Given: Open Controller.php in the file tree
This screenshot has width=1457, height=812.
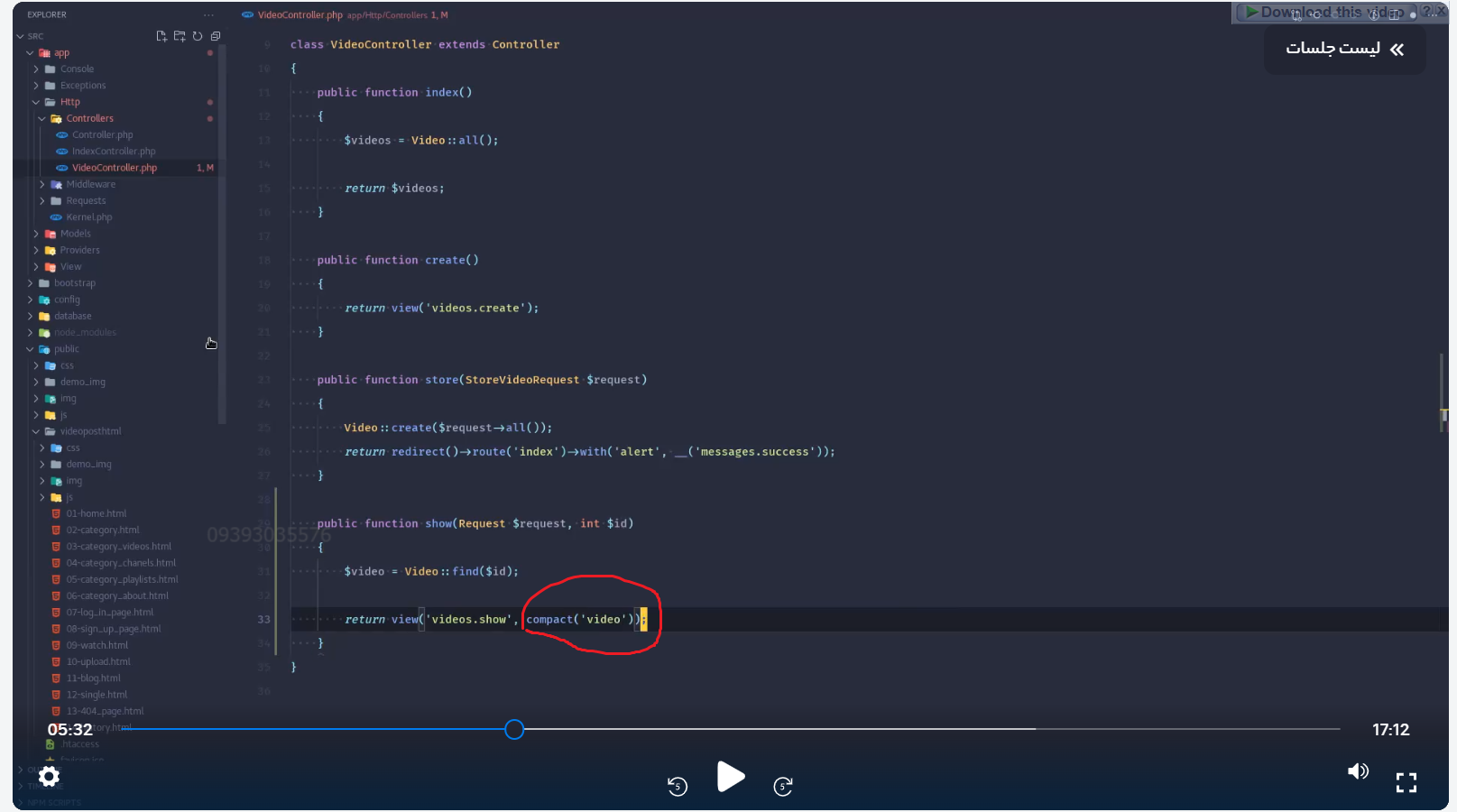Looking at the screenshot, I should coord(102,135).
